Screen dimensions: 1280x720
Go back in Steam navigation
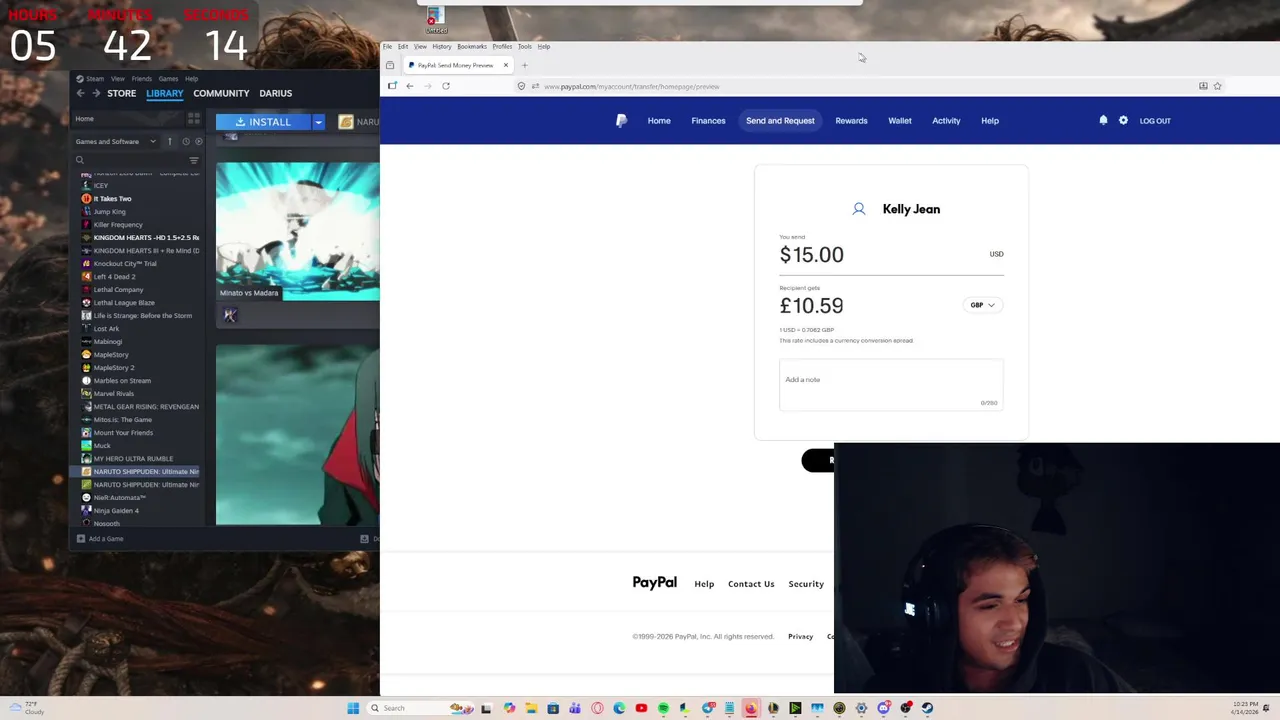pyautogui.click(x=81, y=93)
